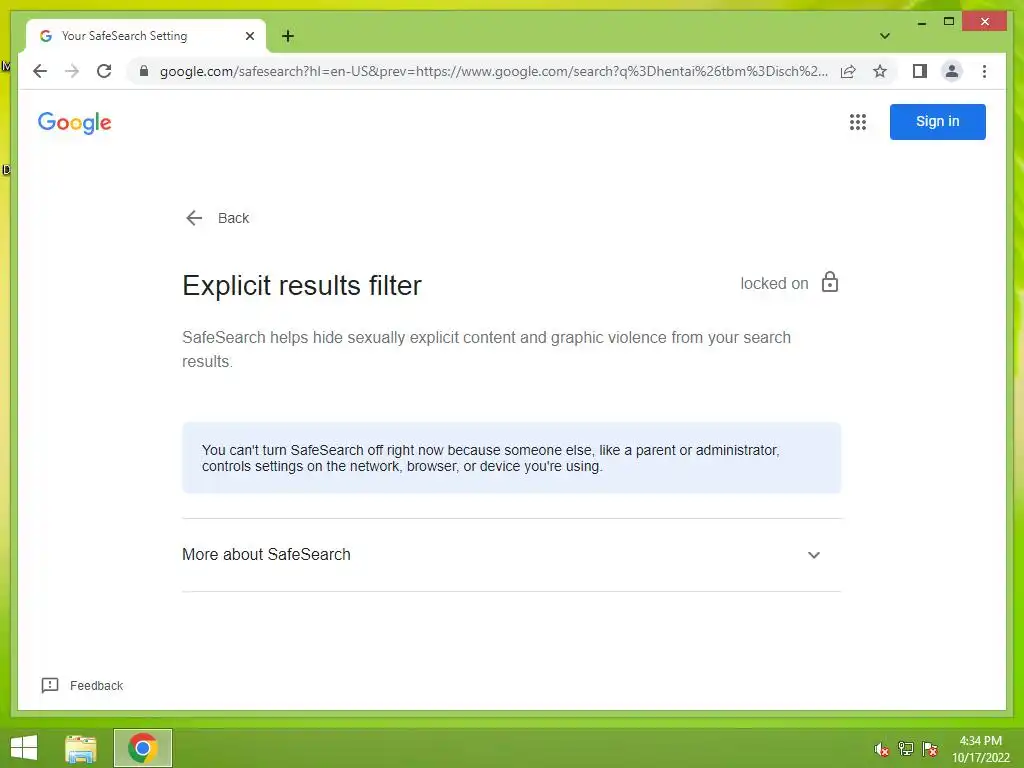Screen dimensions: 1024x768
Task: Click the Sign in button
Action: 937,121
